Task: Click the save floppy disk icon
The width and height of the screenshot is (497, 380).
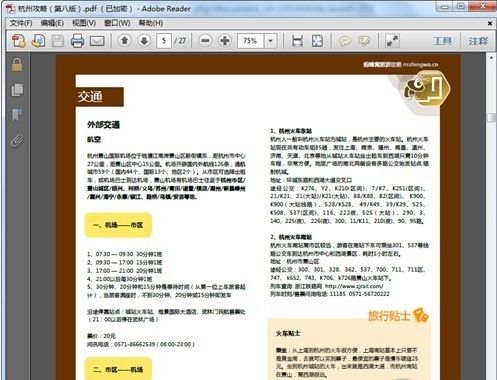Action: 58,41
